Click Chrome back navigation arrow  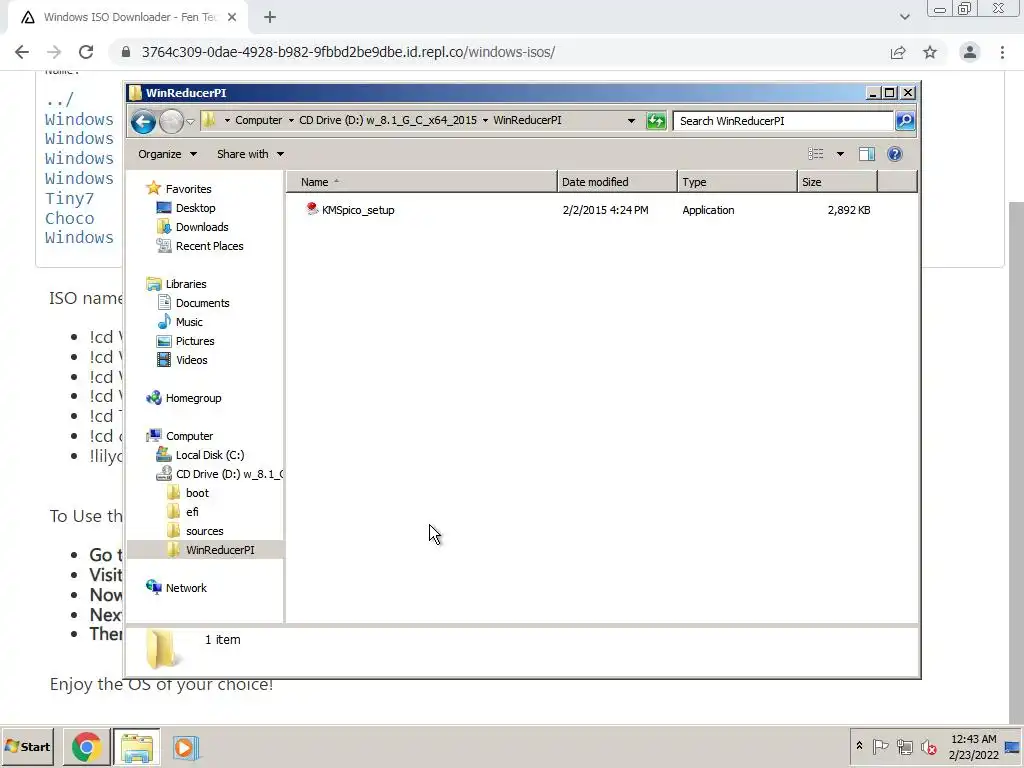click(22, 52)
